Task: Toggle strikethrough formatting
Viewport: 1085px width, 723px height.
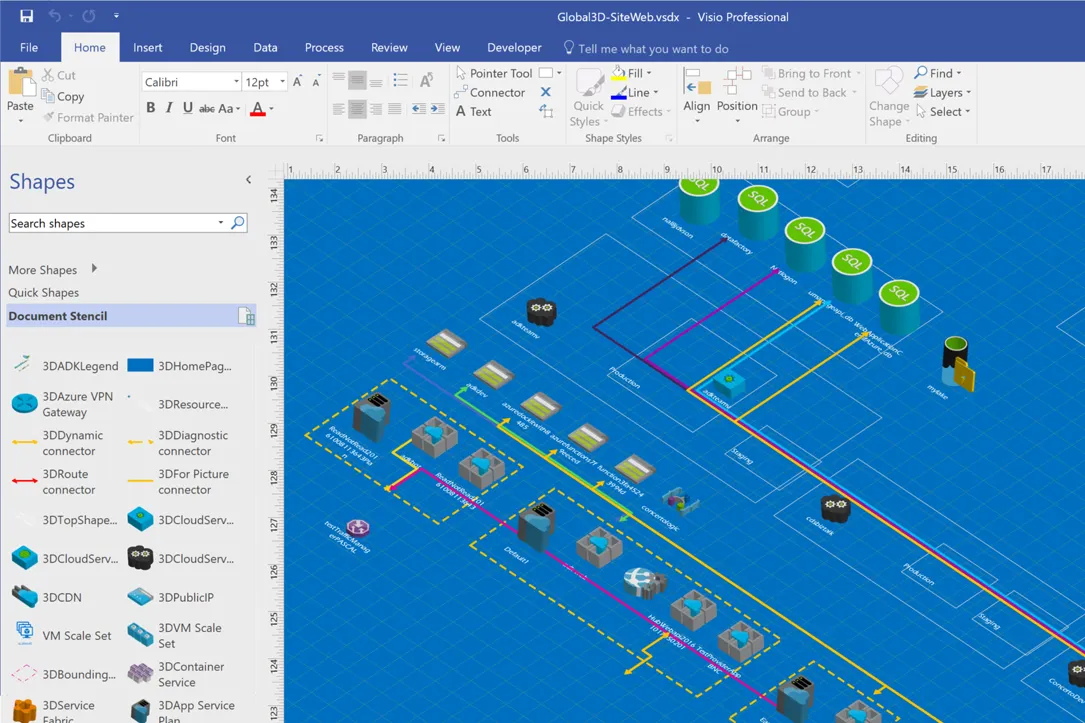Action: click(206, 109)
